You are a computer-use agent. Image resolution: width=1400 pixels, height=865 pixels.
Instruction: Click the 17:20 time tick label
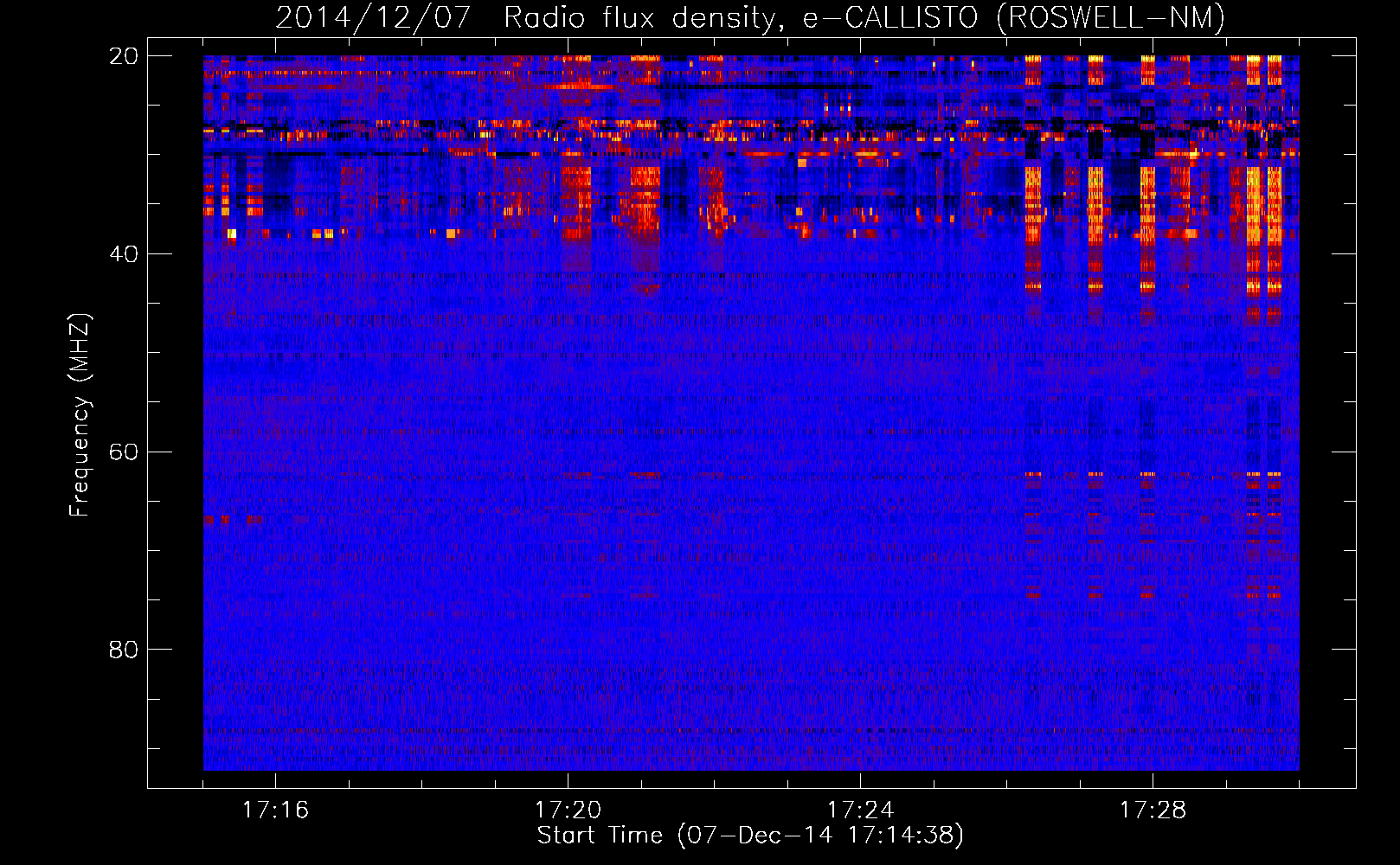click(568, 810)
